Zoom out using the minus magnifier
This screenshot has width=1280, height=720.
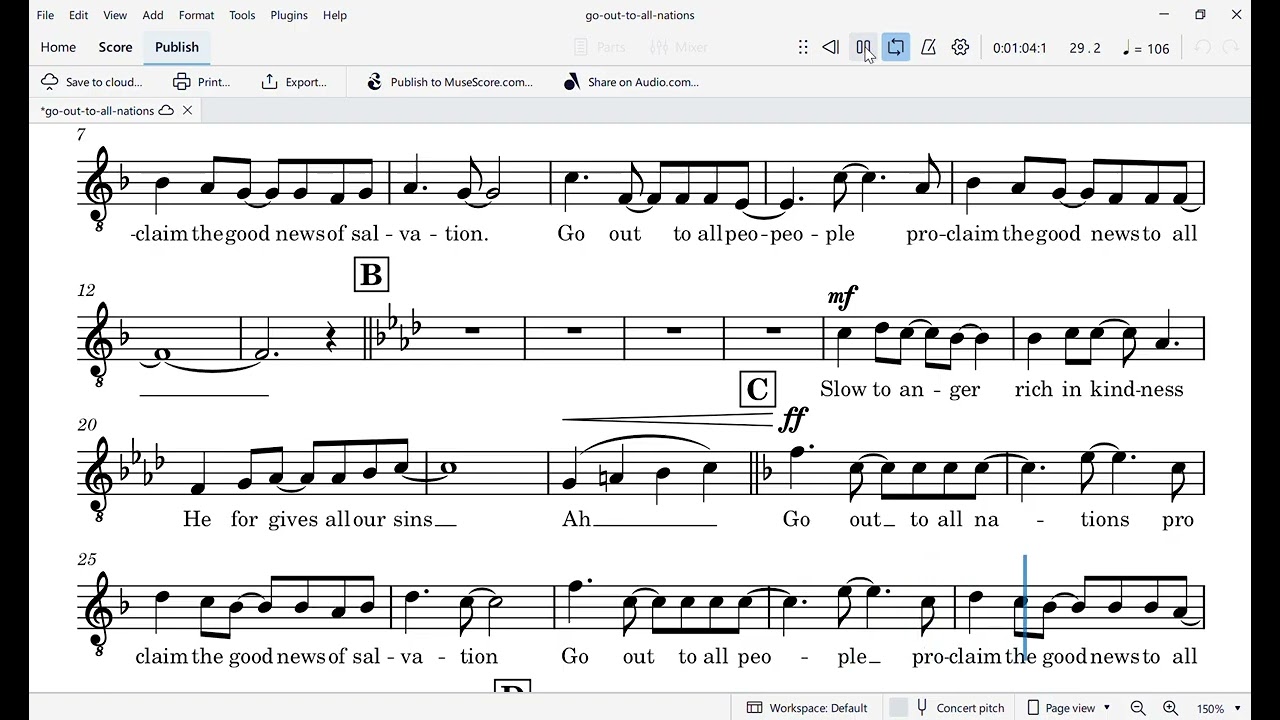[x=1138, y=708]
